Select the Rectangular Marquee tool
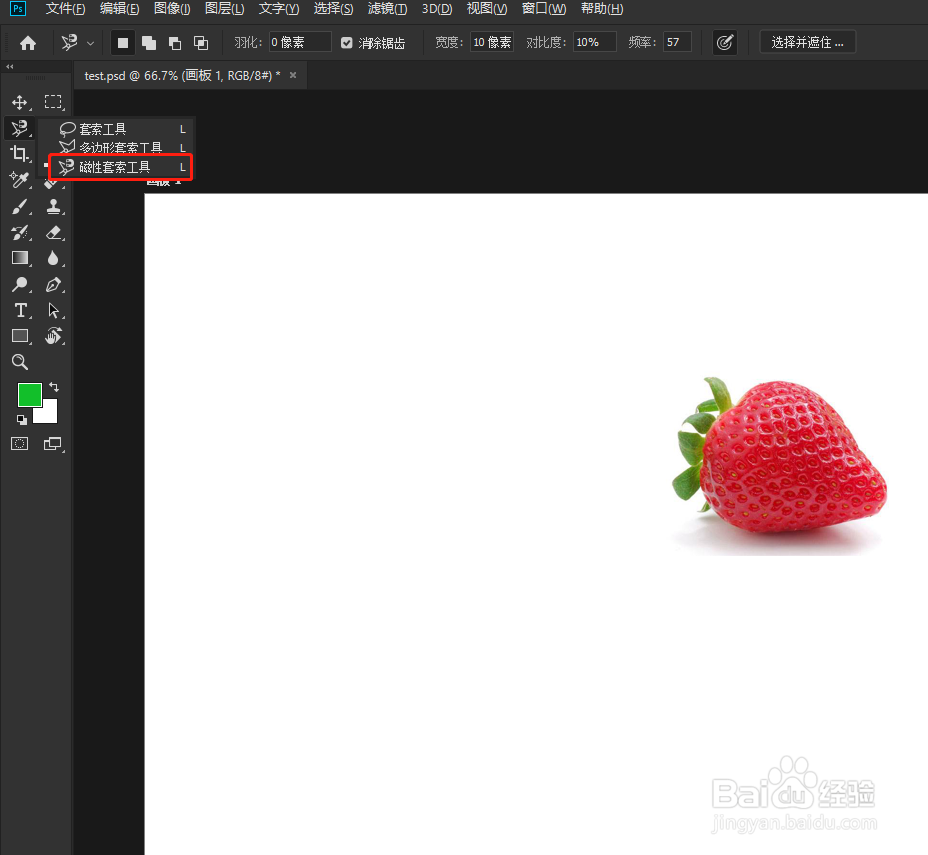Screen dimensions: 928x855 [53, 102]
